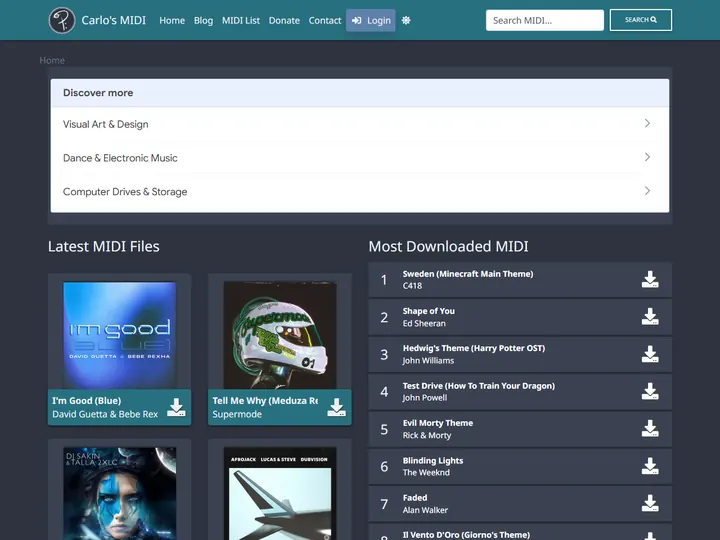Click the Login button

(371, 20)
